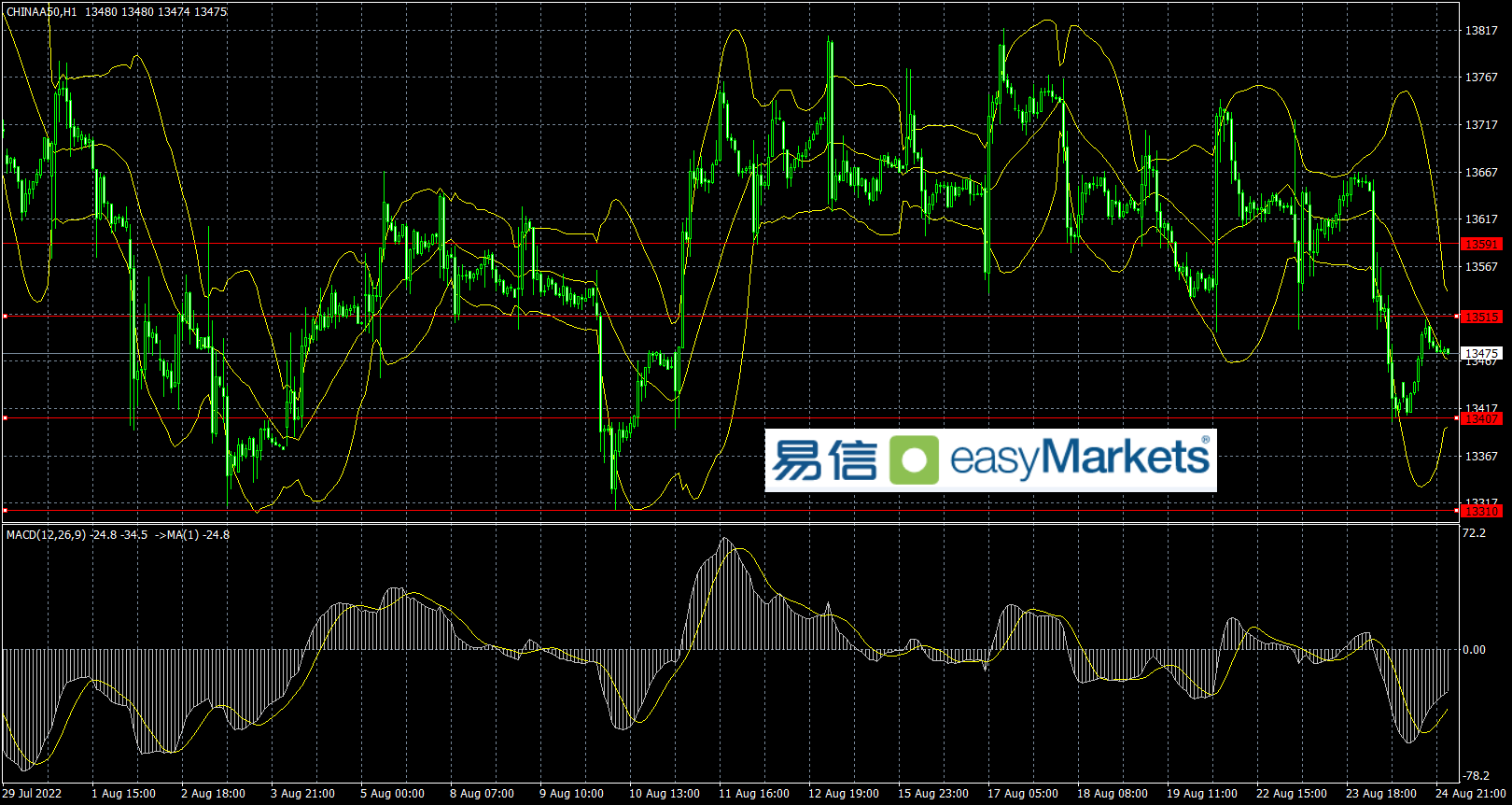Click the 23 Aug 18:00 time label
Image resolution: width=1512 pixels, height=805 pixels.
click(1381, 793)
